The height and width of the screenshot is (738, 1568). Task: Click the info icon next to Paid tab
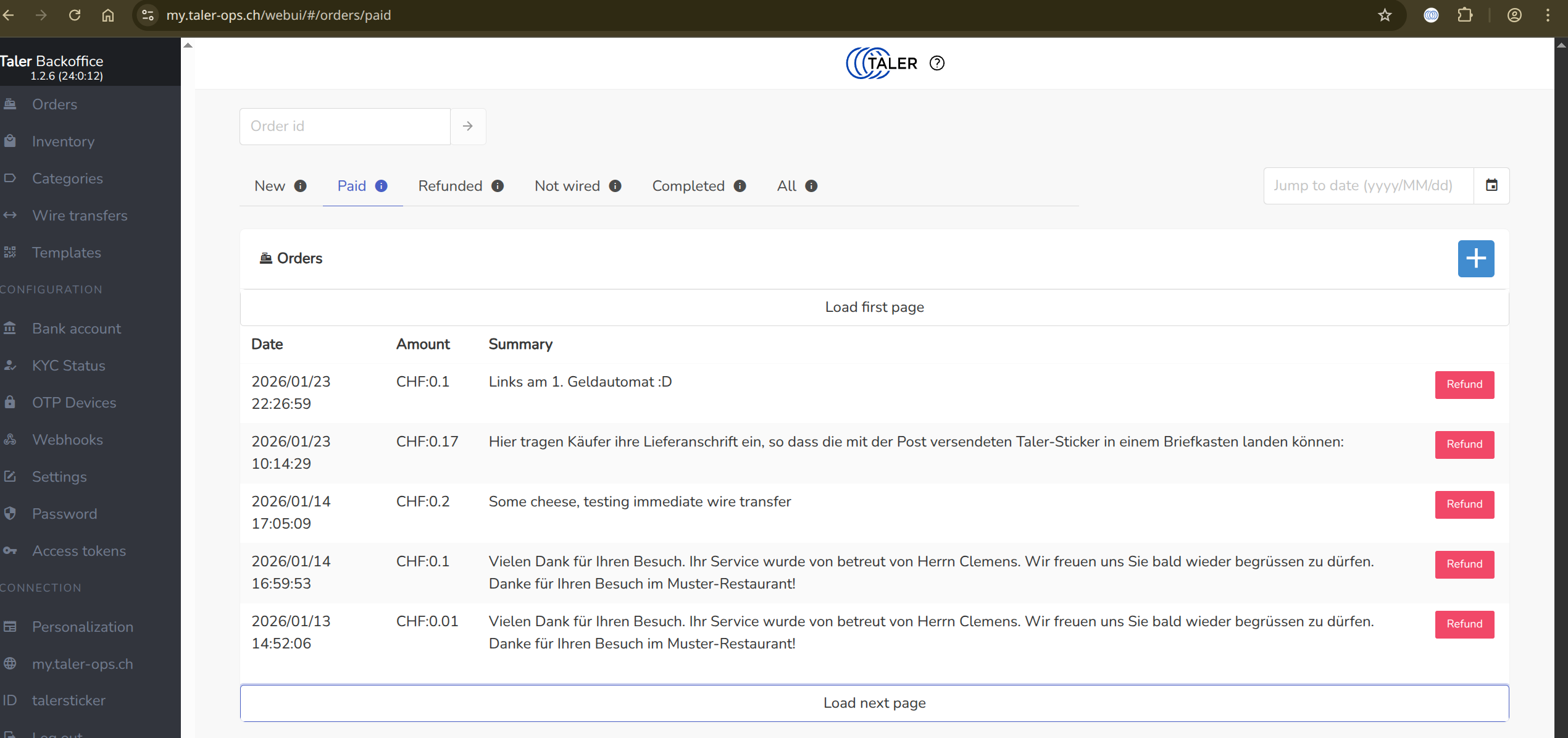(382, 186)
